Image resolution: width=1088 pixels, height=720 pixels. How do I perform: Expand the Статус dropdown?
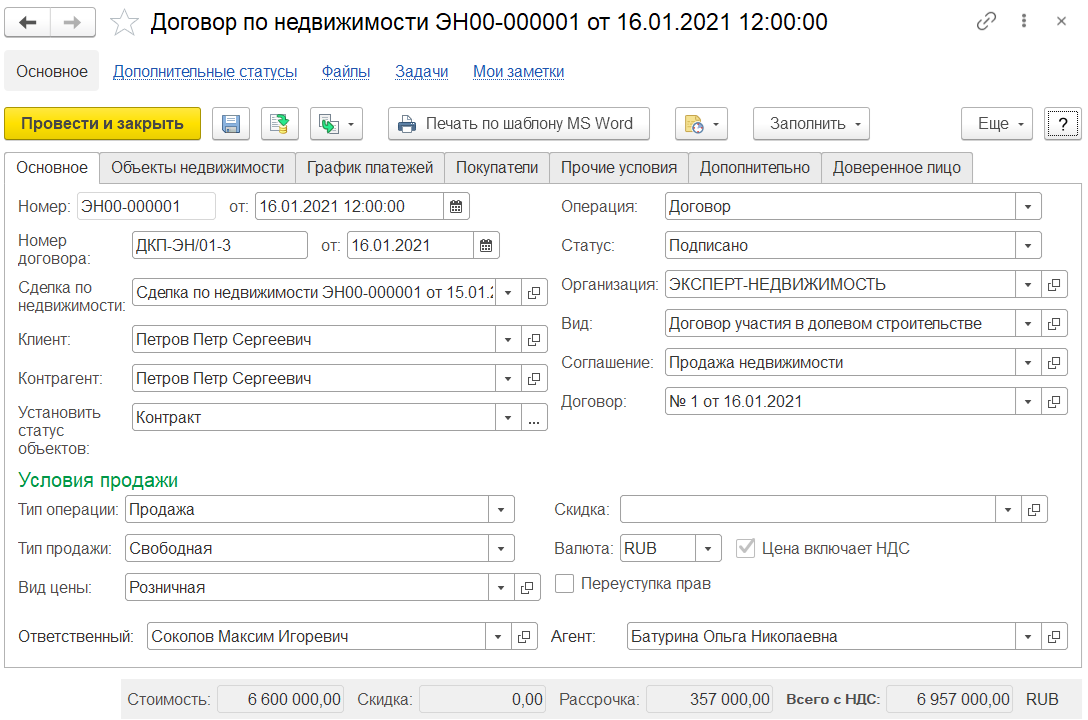tap(1028, 246)
